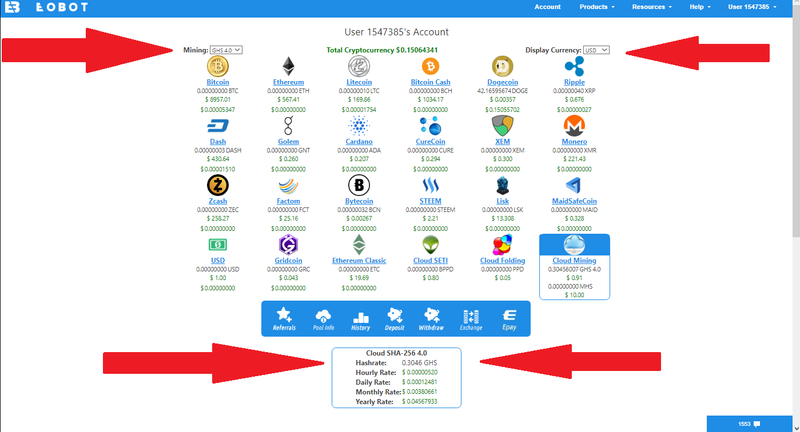The width and height of the screenshot is (800, 432).
Task: Click the Bitcoin coin icon
Action: 218,66
